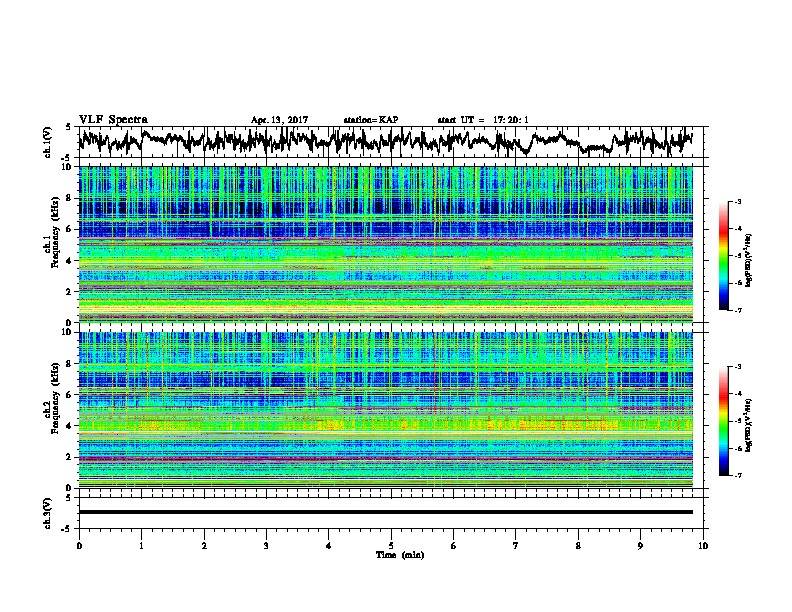This screenshot has height=612, width=792.
Task: Click the "6" frequency tick of ch.1 spectrogram
Action: pyautogui.click(x=69, y=229)
